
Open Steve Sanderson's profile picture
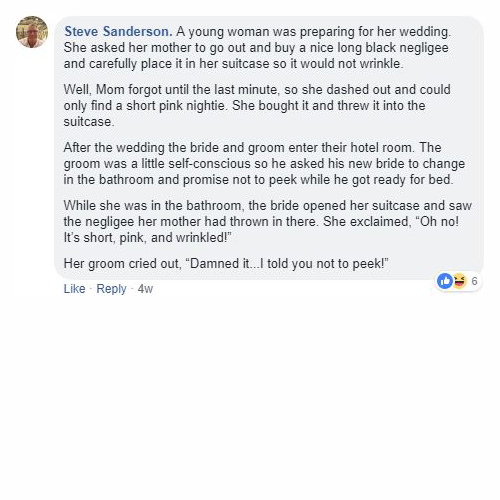(32, 32)
